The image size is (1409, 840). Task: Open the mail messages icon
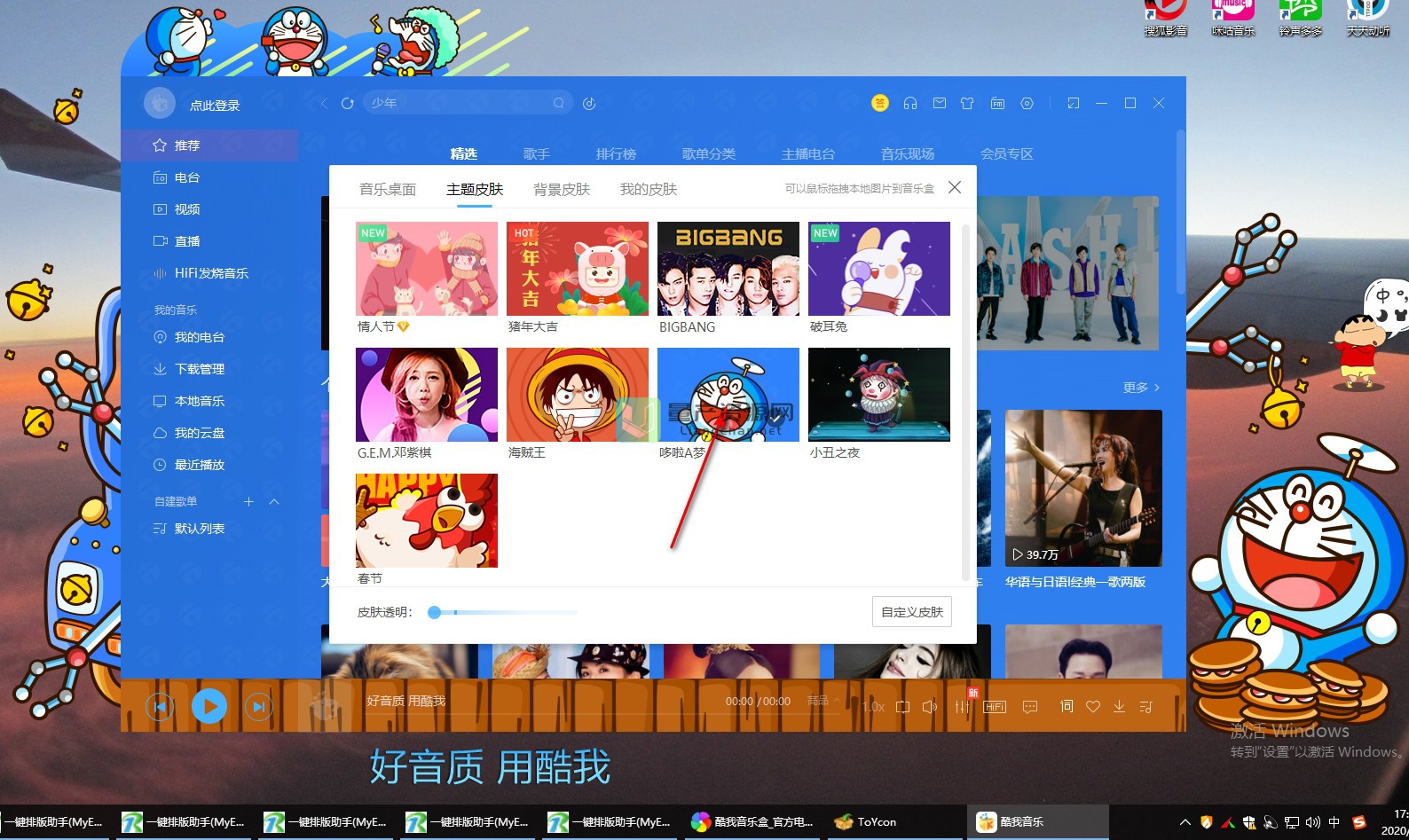[x=940, y=104]
